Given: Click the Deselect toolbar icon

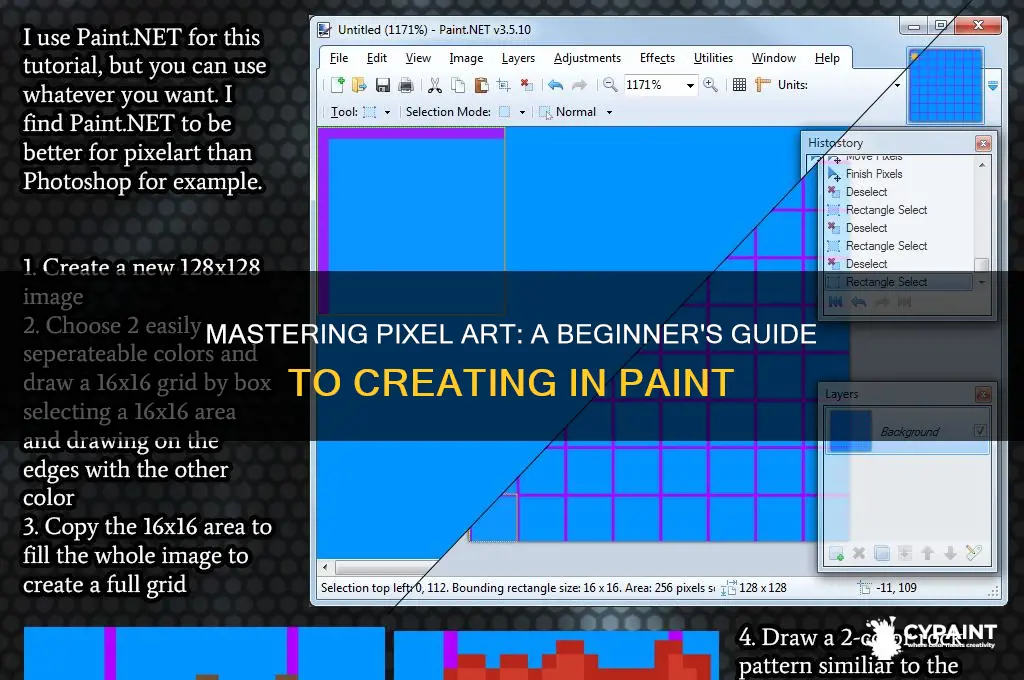Looking at the screenshot, I should [526, 85].
